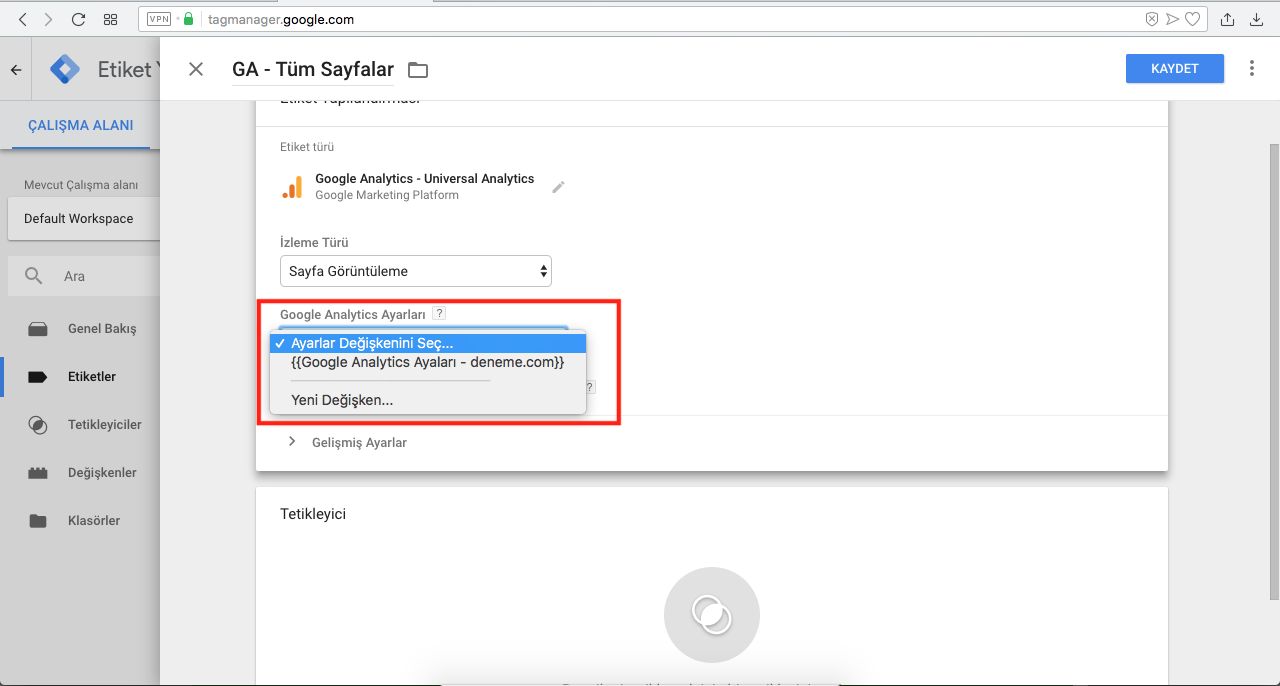
Task: Open the browser downloads icon
Action: [1257, 19]
